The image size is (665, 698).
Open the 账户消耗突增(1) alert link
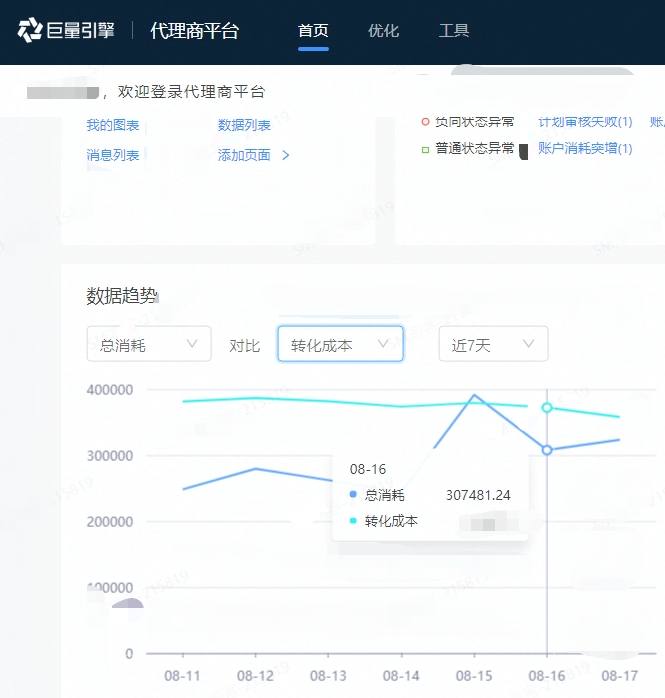585,149
